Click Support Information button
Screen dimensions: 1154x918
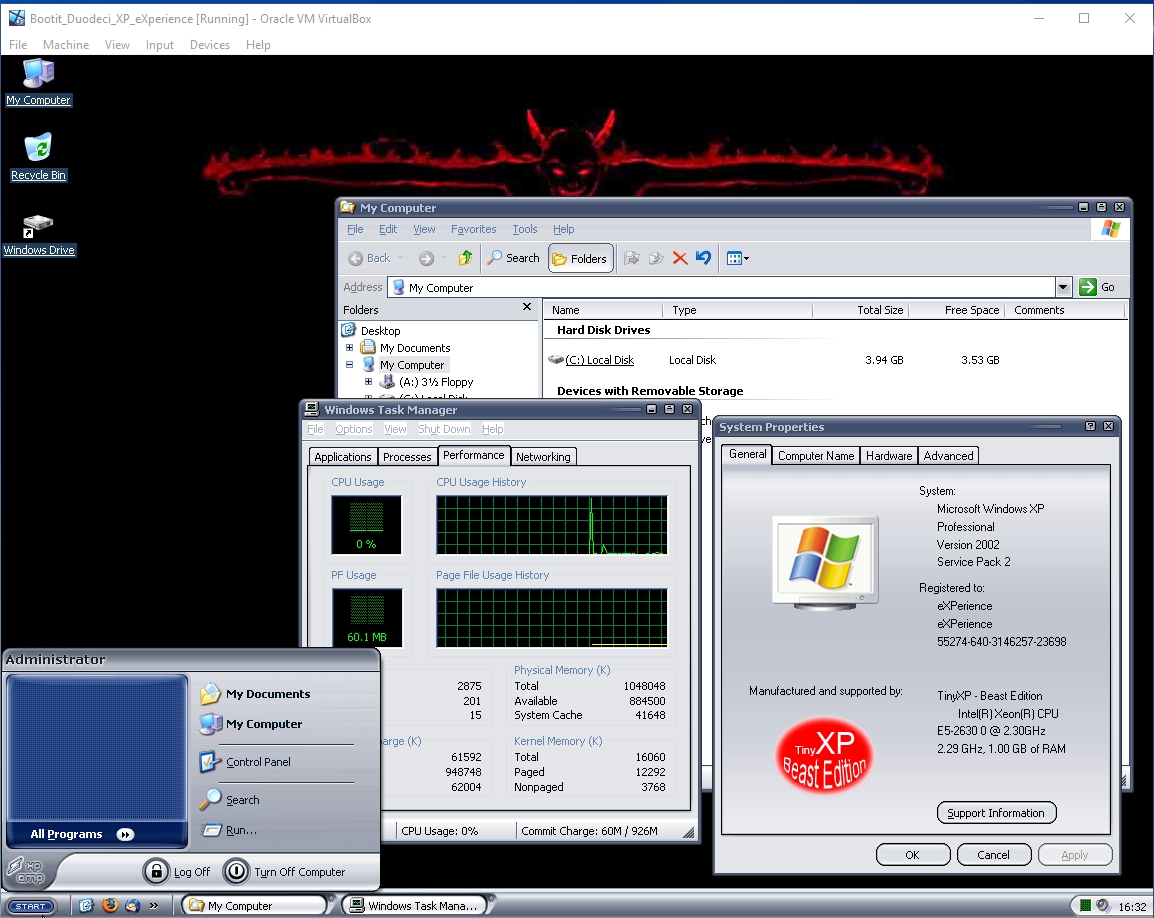pyautogui.click(x=996, y=813)
